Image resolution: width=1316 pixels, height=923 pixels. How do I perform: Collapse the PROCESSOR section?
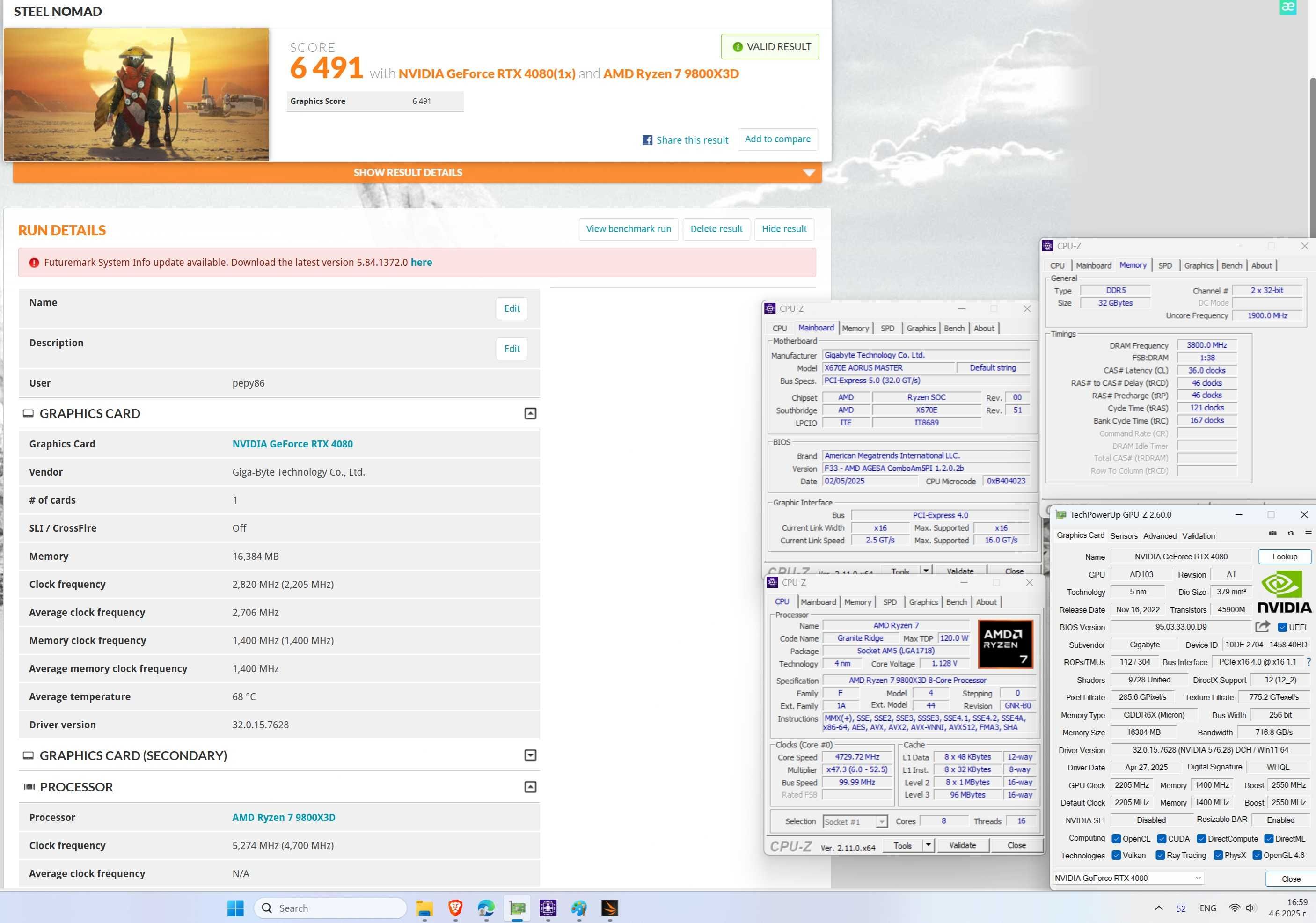pos(530,786)
